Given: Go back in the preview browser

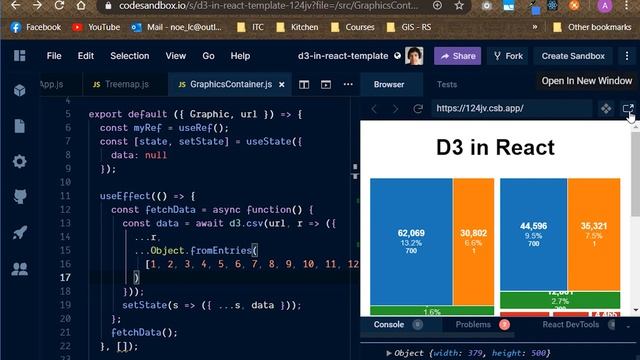Looking at the screenshot, I should 374,109.
